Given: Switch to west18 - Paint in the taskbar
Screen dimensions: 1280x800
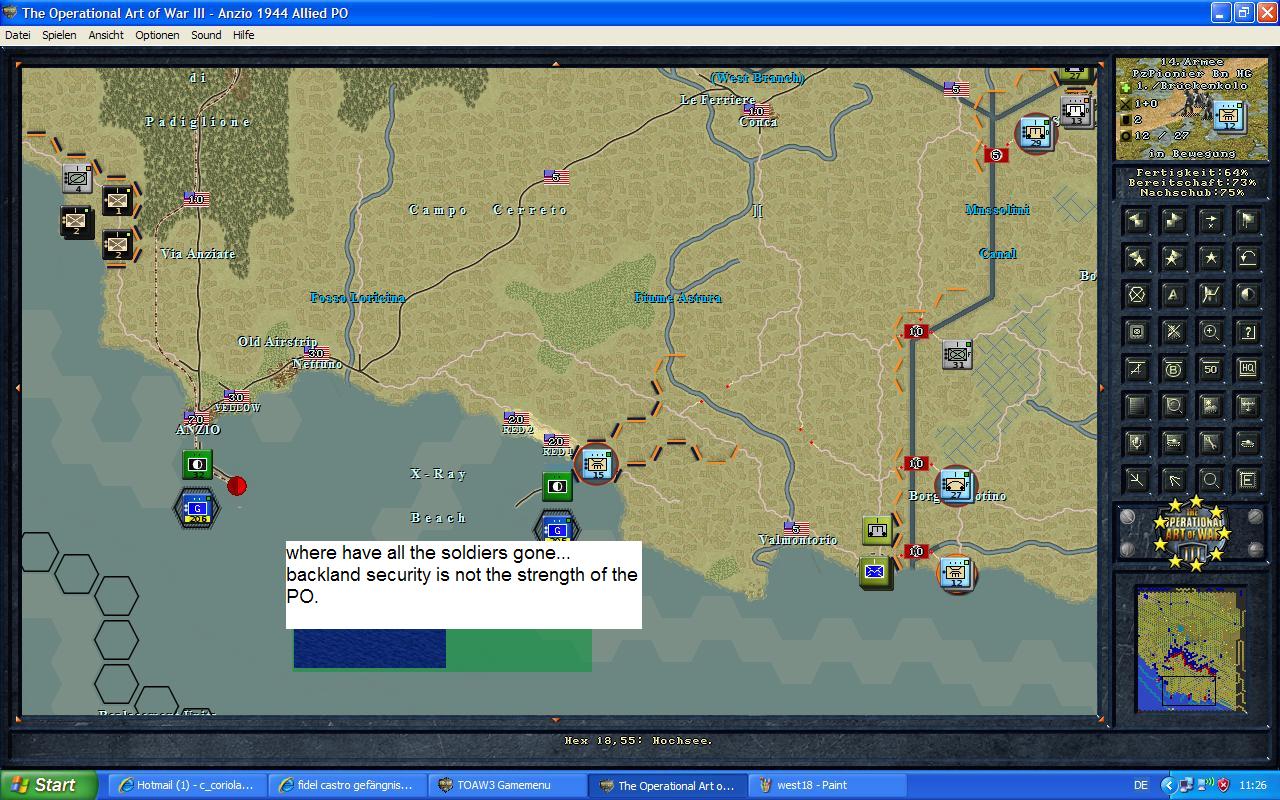Looking at the screenshot, I should [826, 785].
